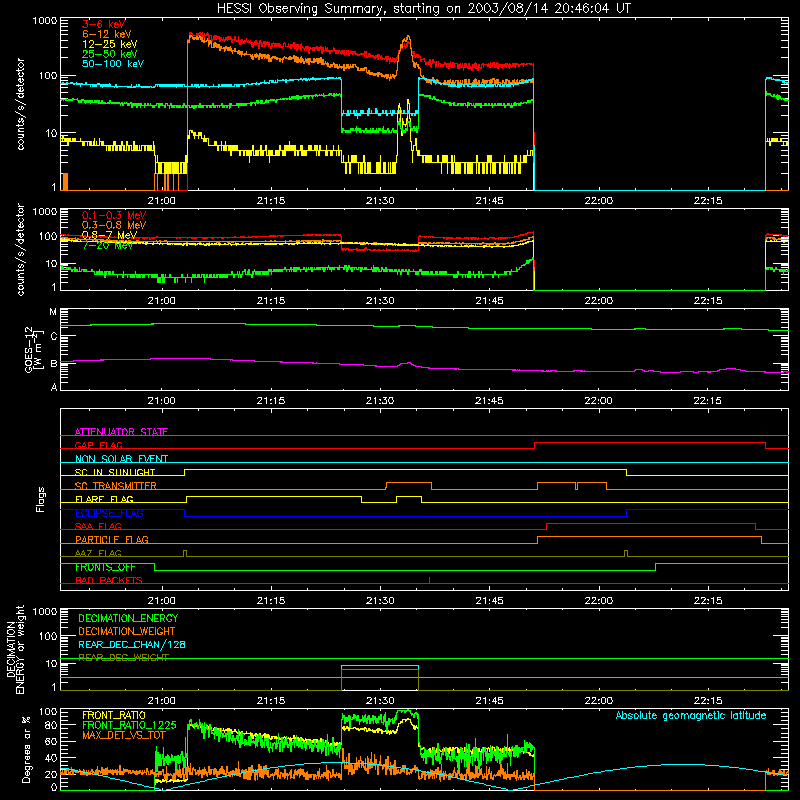Image resolution: width=800 pixels, height=800 pixels.
Task: Click the SC_TRANSMITTER flag label
Action: [x=116, y=486]
